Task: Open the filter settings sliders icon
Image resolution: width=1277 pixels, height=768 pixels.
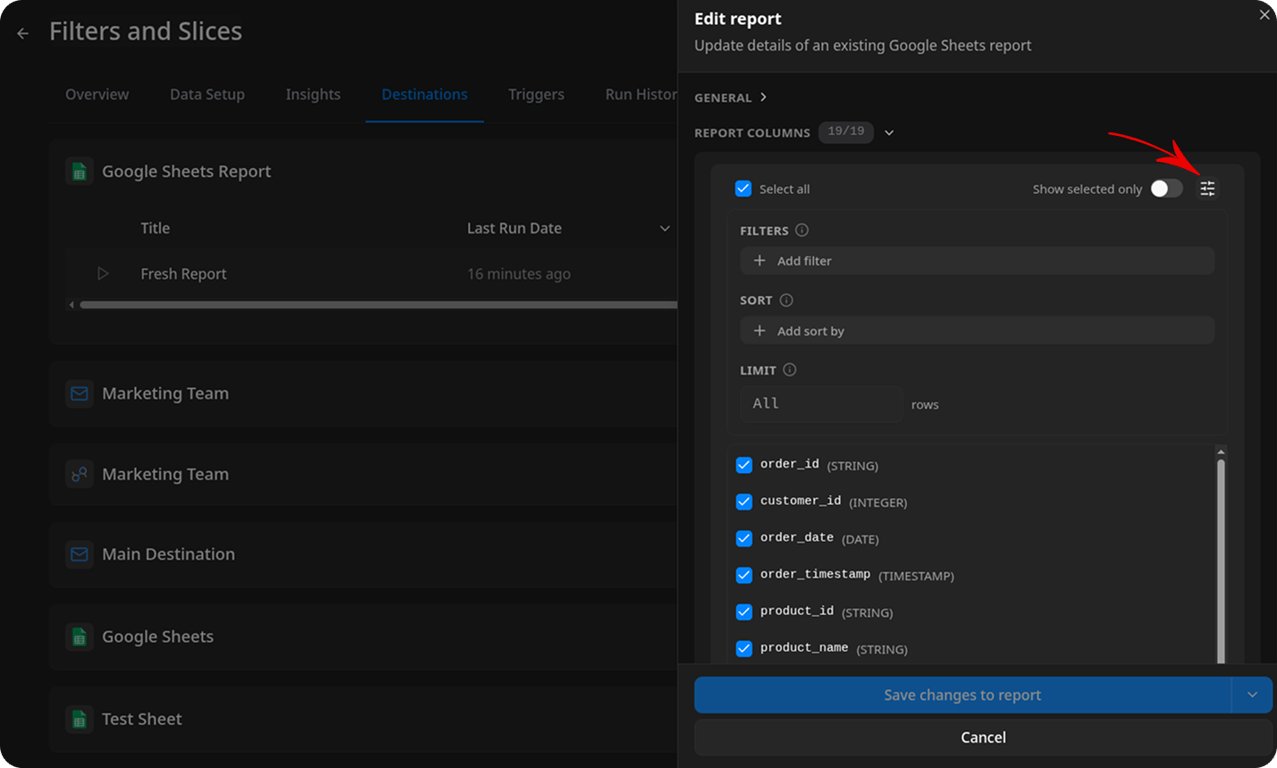Action: [1208, 189]
